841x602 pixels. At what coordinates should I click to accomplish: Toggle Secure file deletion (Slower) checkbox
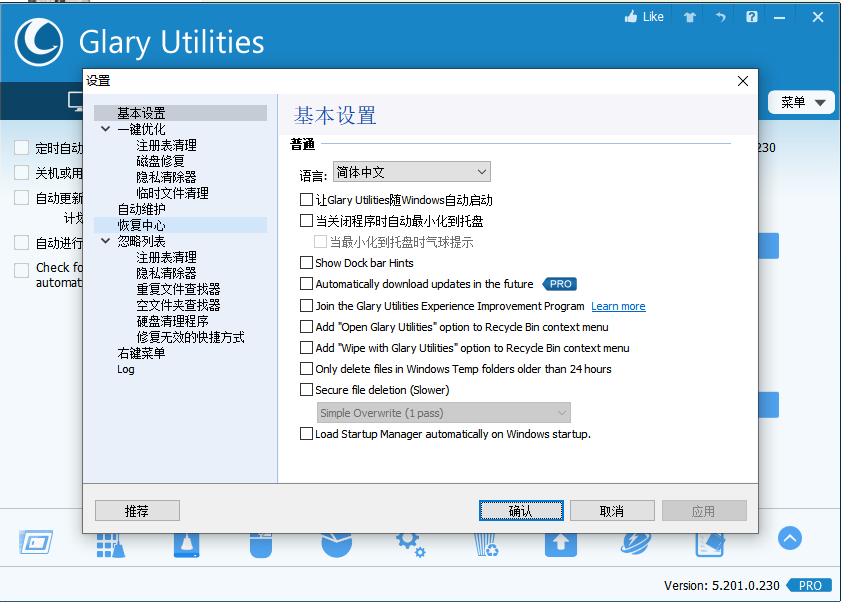(306, 389)
